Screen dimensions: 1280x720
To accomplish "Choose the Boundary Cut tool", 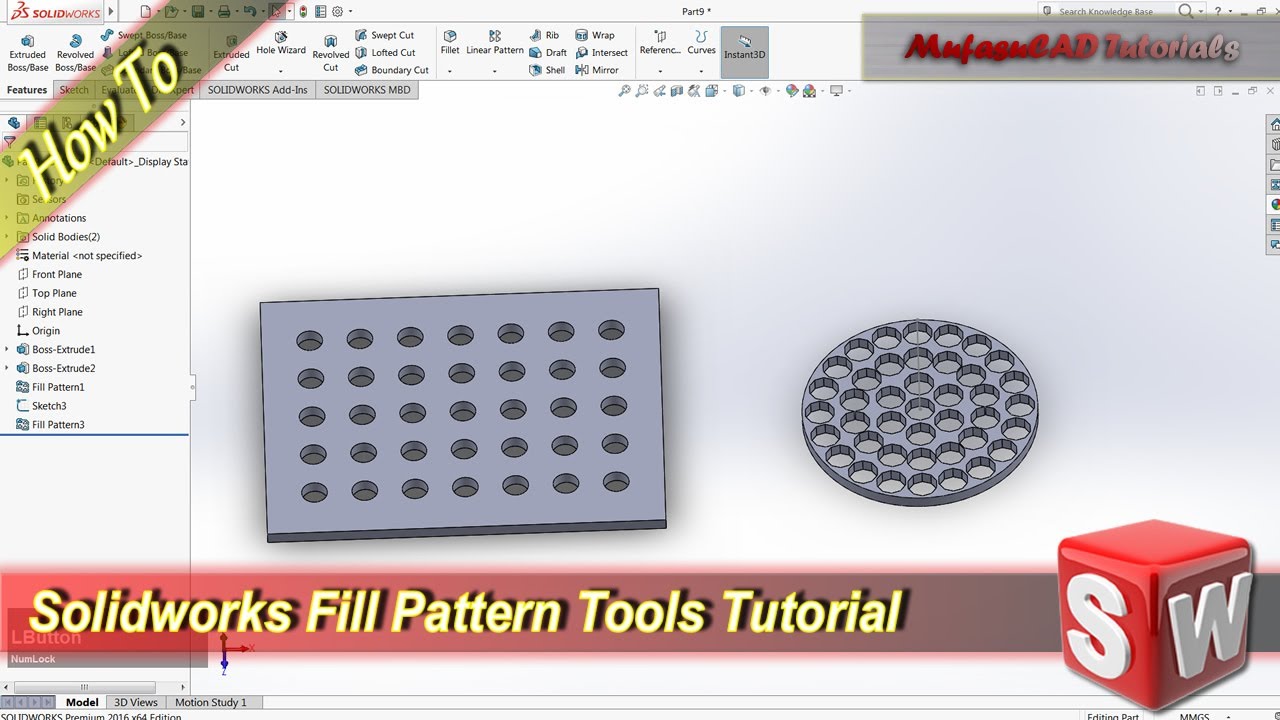I will point(391,70).
